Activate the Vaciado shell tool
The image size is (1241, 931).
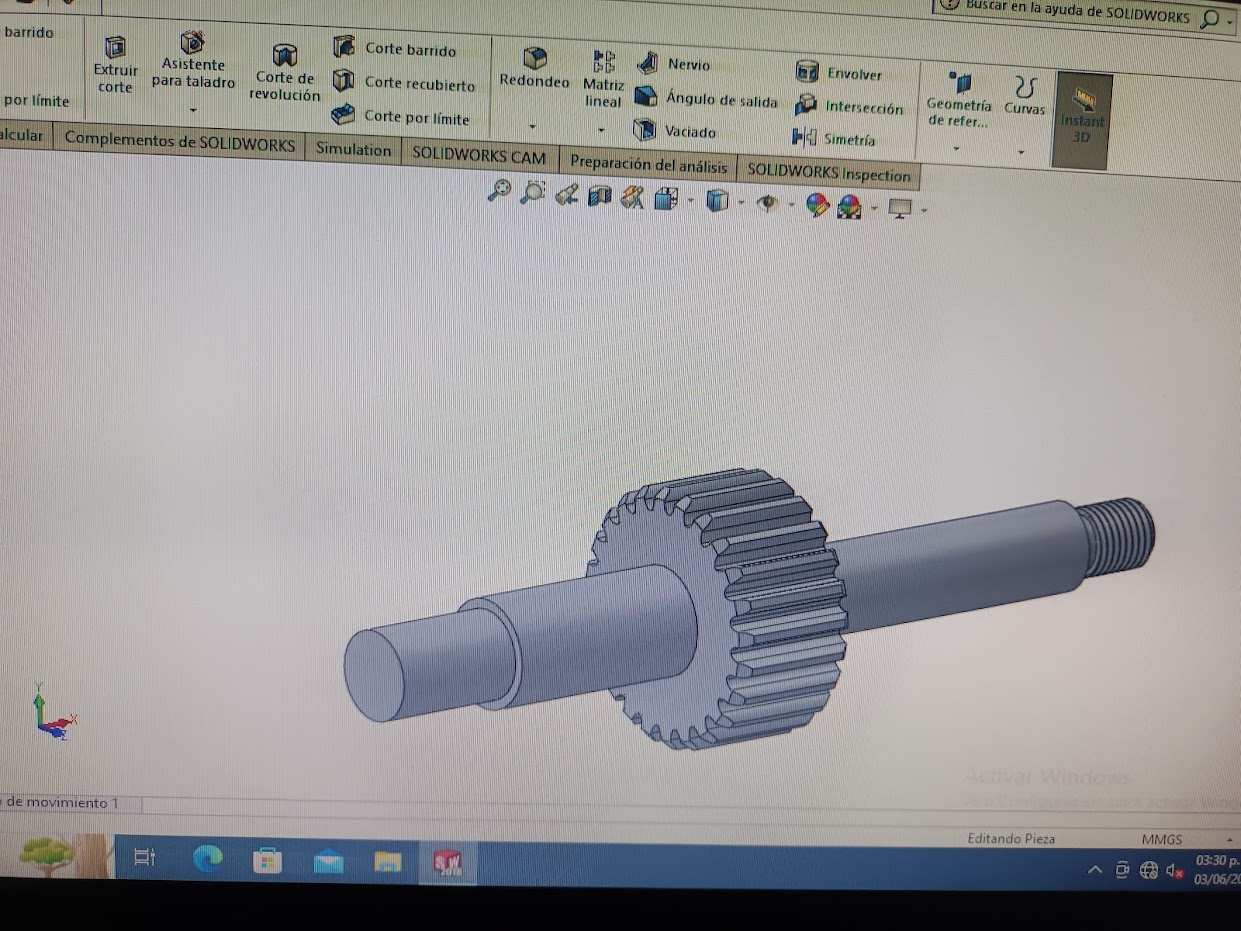[677, 131]
